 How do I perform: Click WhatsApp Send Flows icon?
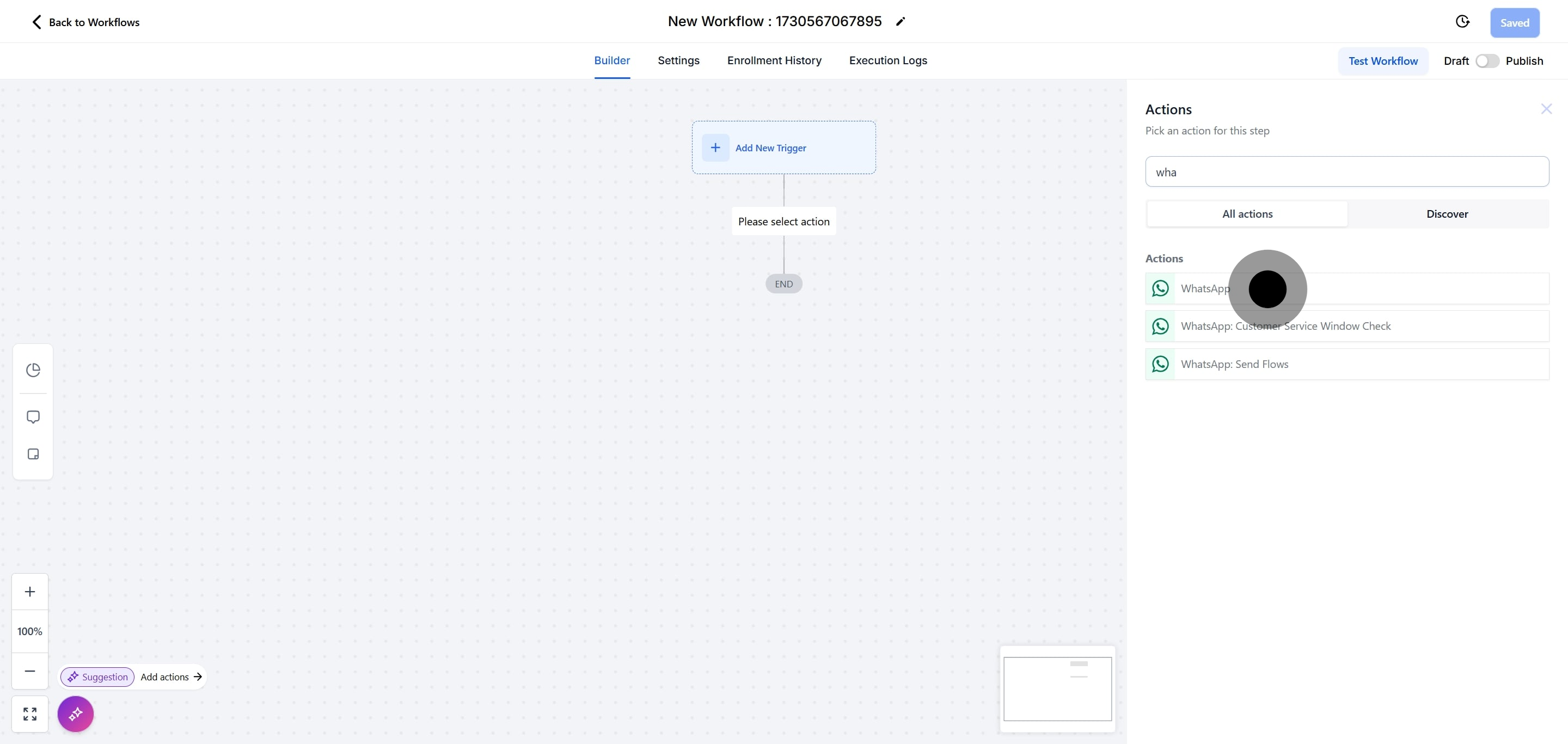point(1160,364)
